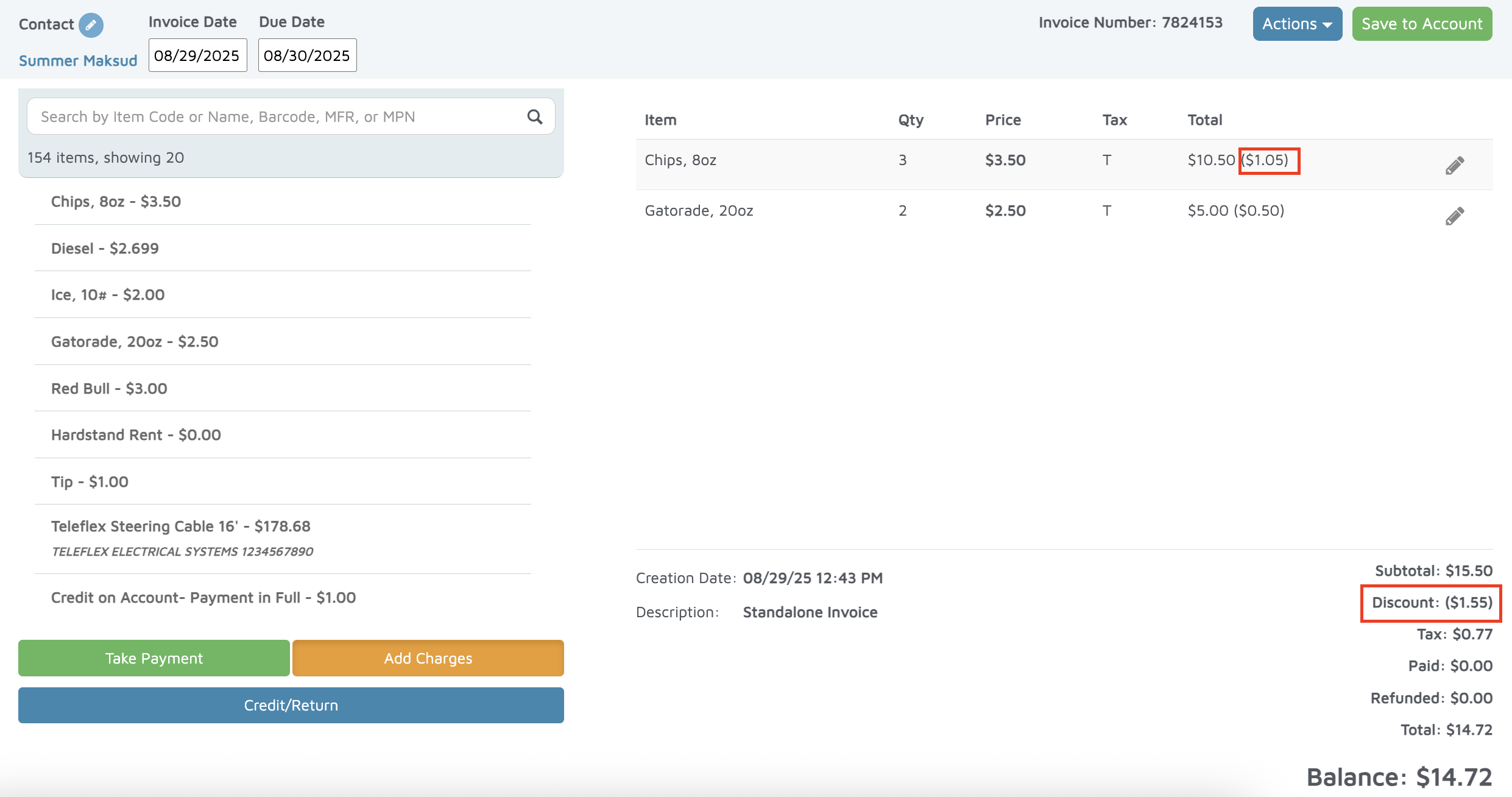The height and width of the screenshot is (797, 1512).
Task: Select Ice, 10# from item list
Action: click(x=108, y=295)
